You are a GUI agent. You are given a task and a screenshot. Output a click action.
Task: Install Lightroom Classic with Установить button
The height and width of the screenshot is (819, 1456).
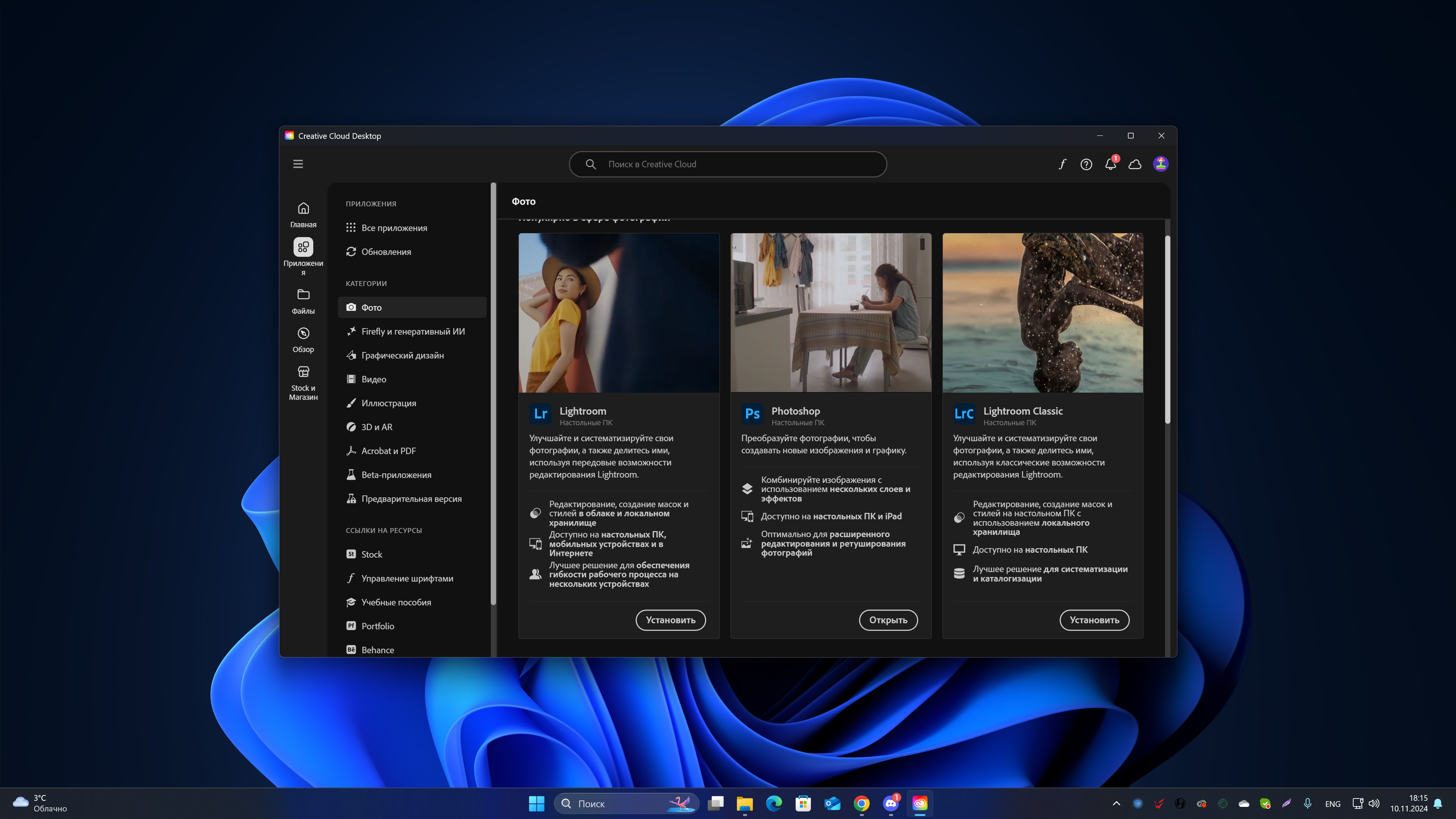(1094, 620)
